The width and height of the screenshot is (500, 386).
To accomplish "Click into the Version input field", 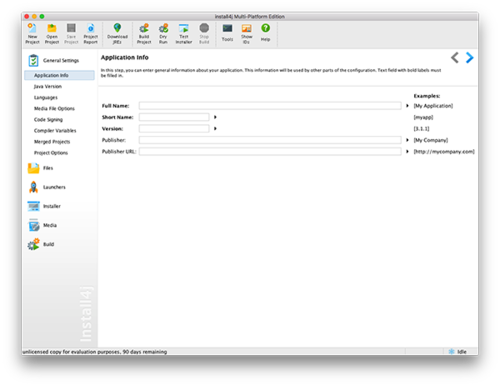I will click(174, 129).
